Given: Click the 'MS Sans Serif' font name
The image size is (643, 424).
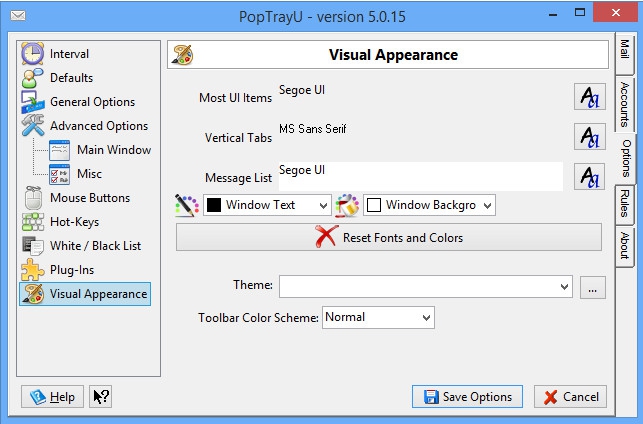Looking at the screenshot, I should (313, 129).
